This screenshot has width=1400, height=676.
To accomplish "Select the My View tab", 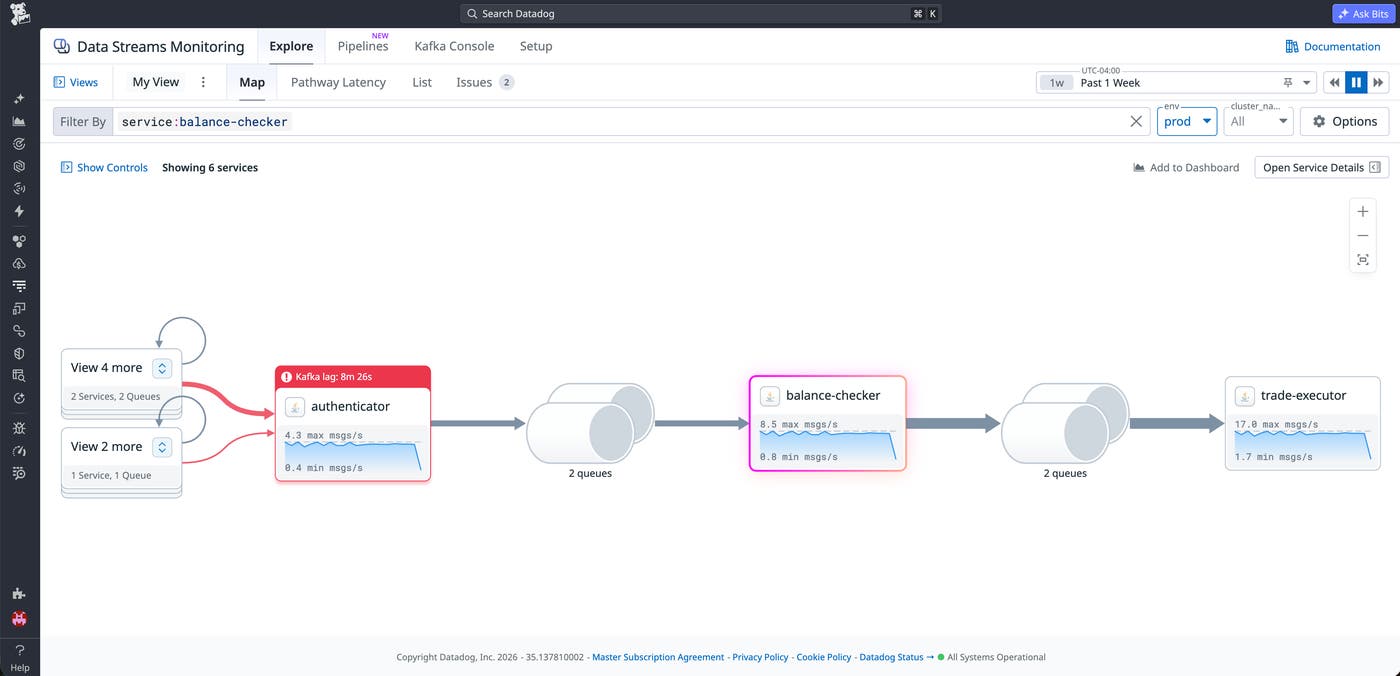I will point(156,82).
